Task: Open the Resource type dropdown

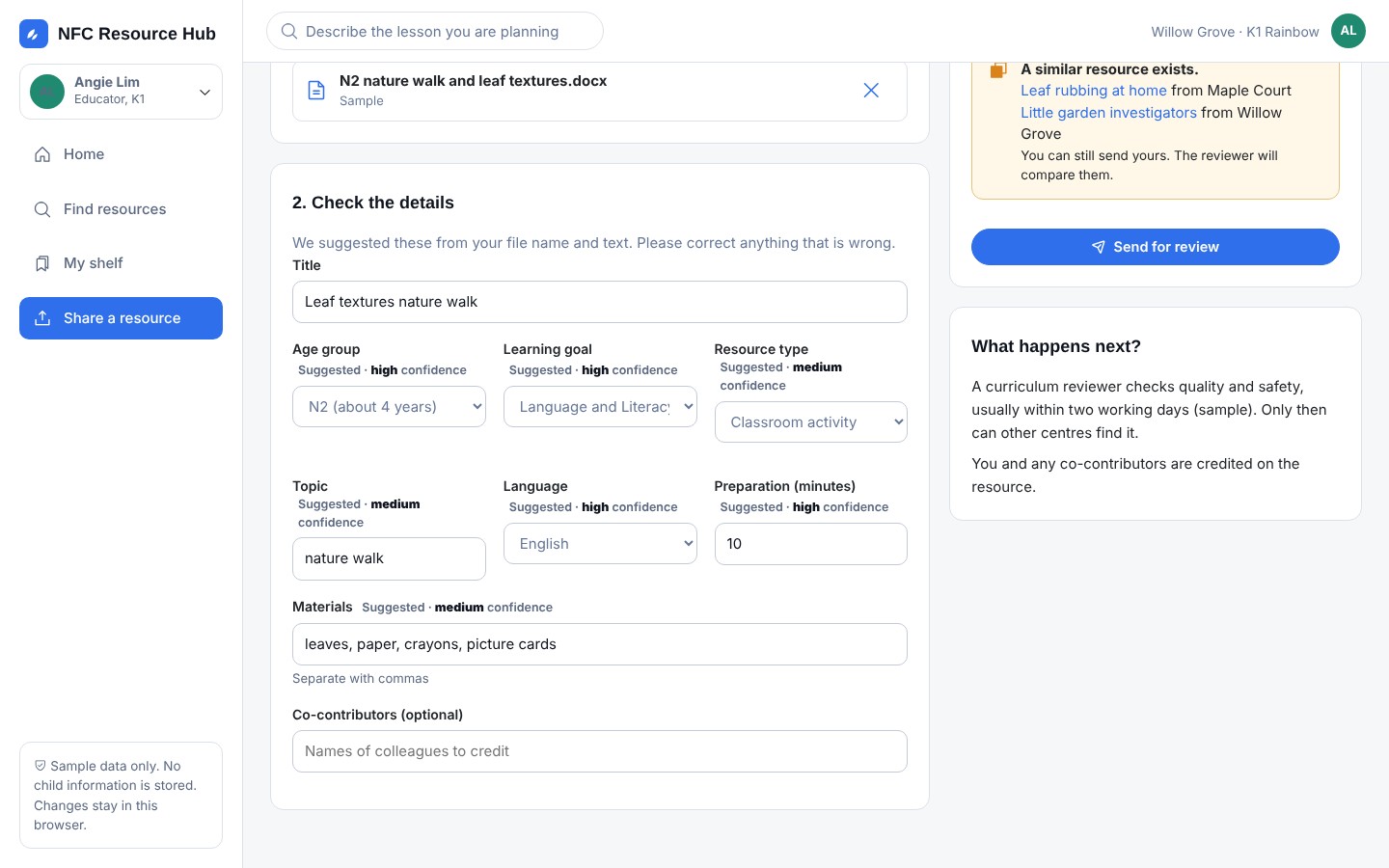Action: click(x=811, y=422)
